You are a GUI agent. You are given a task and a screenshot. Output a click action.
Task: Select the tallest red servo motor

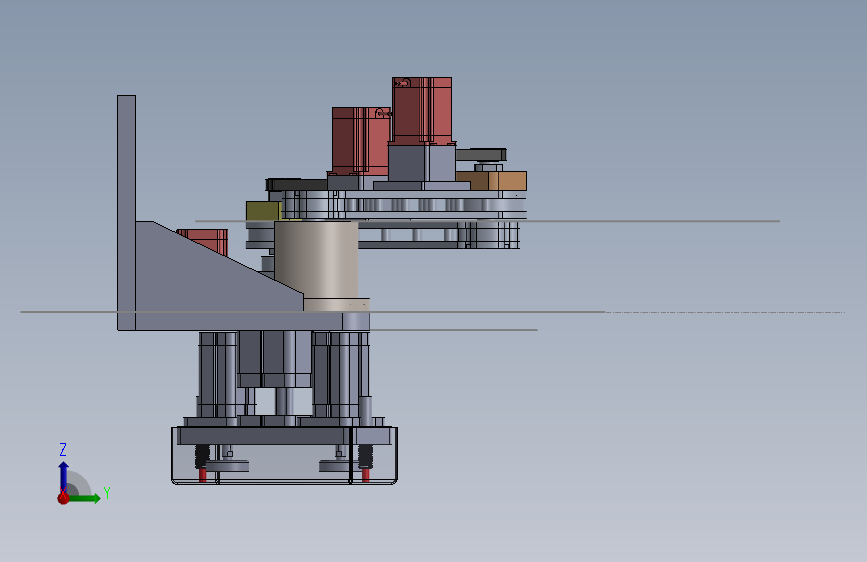point(422,110)
